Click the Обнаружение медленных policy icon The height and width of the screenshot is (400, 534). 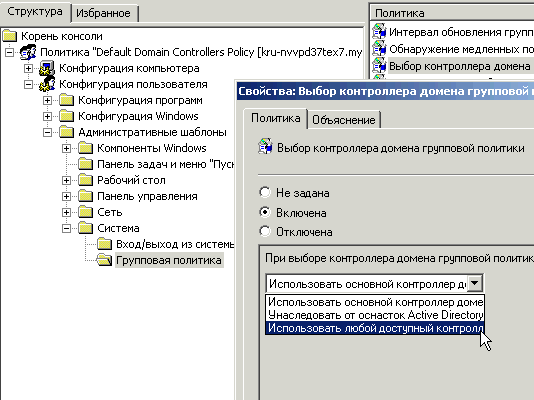coord(379,49)
